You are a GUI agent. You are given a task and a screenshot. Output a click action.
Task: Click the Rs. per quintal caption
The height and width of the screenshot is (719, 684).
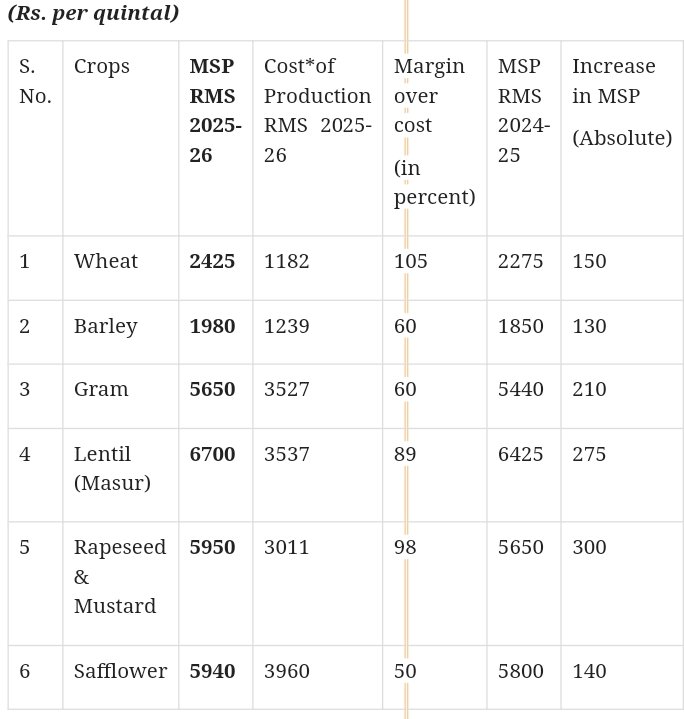click(94, 13)
